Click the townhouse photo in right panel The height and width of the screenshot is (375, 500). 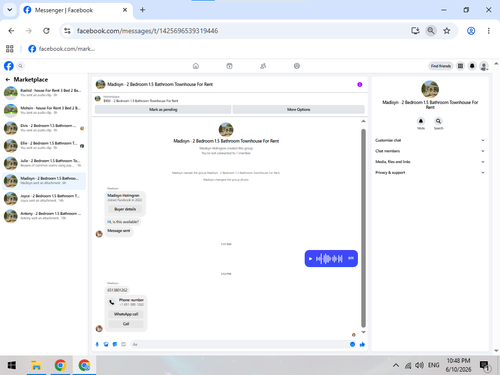430,89
